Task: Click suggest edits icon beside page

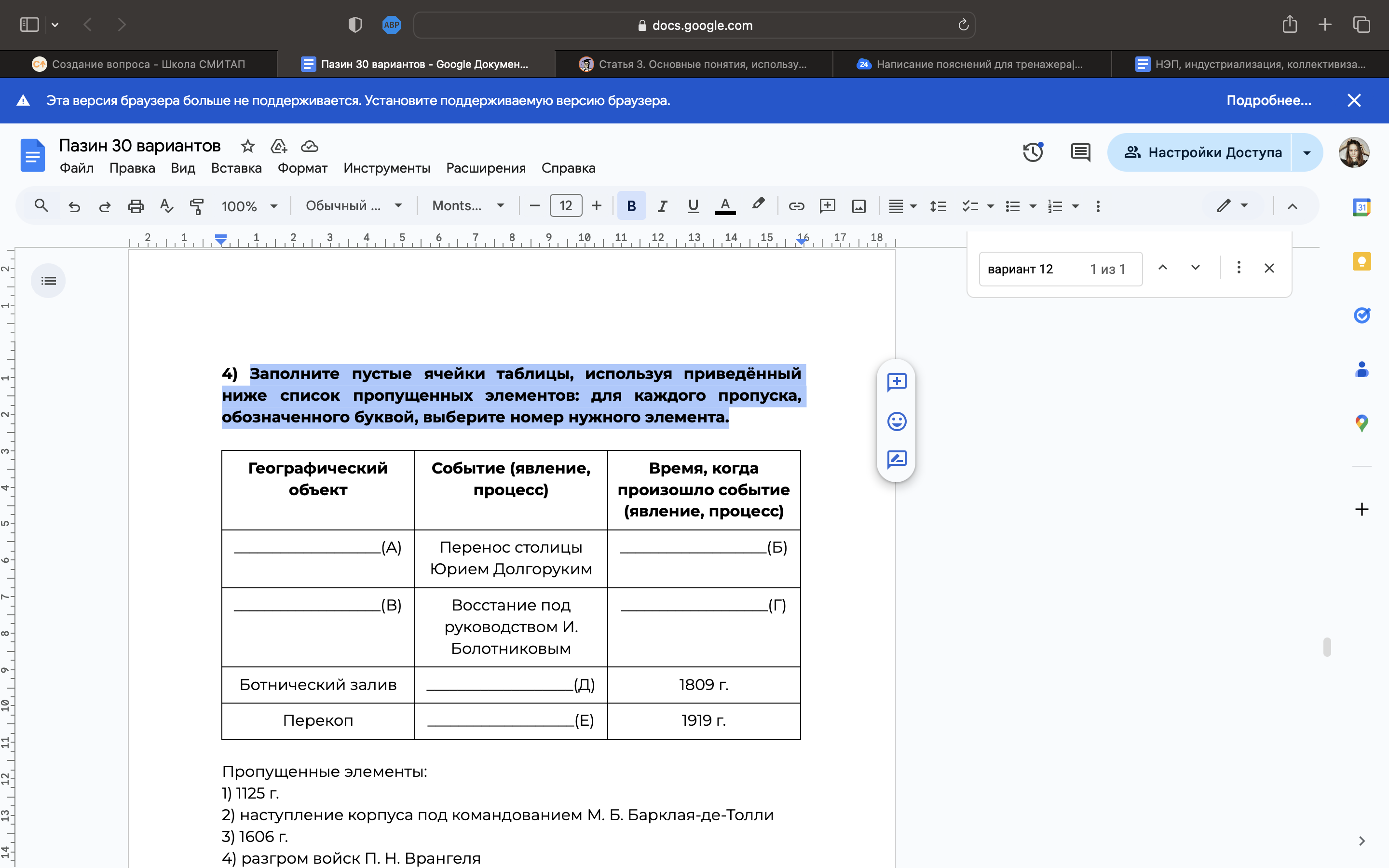Action: coord(897,459)
